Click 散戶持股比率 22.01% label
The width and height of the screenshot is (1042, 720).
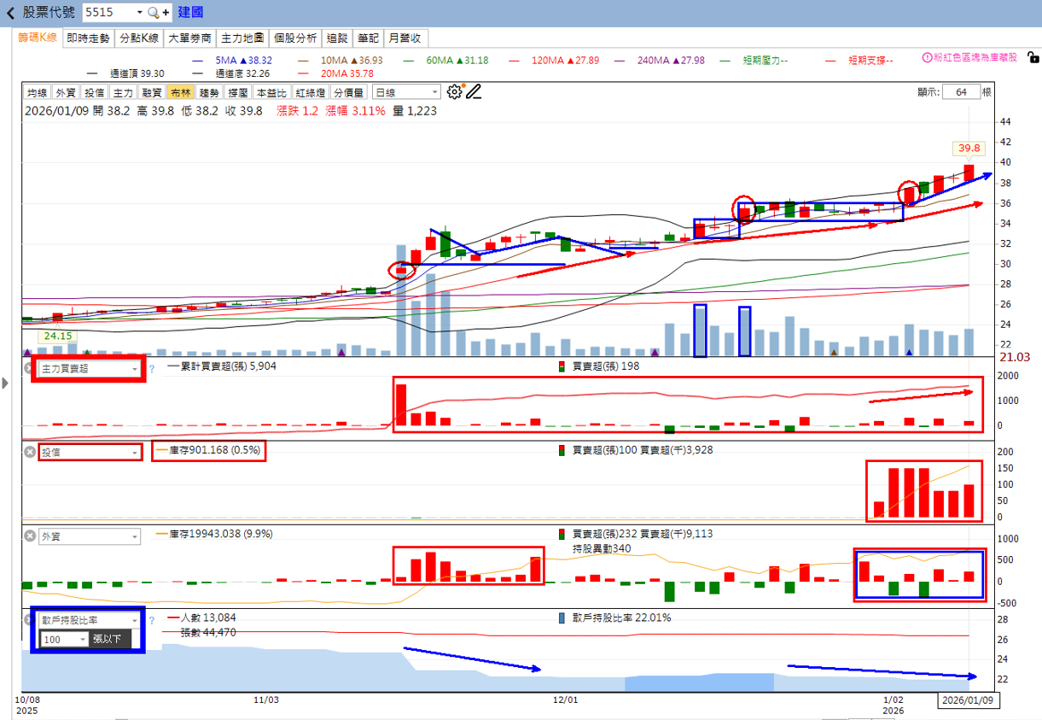[615, 618]
